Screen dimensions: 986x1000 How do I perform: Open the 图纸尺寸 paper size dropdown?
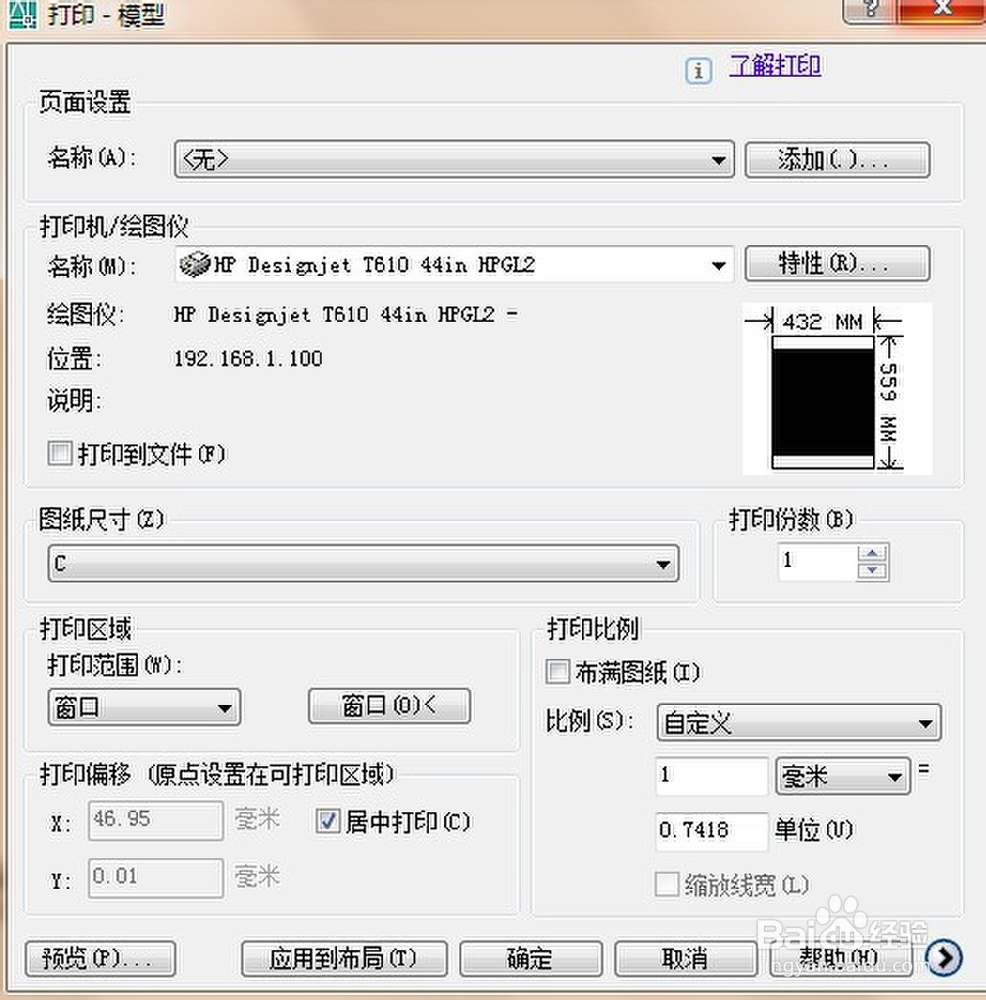(364, 563)
